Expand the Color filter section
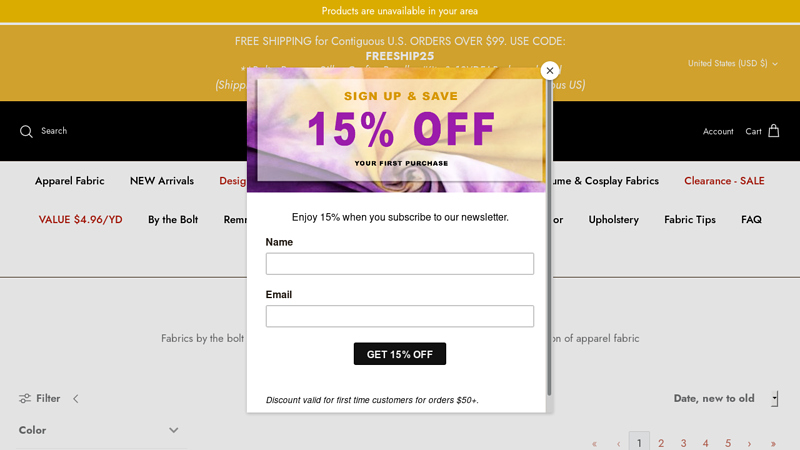This screenshot has height=450, width=800. tap(173, 430)
